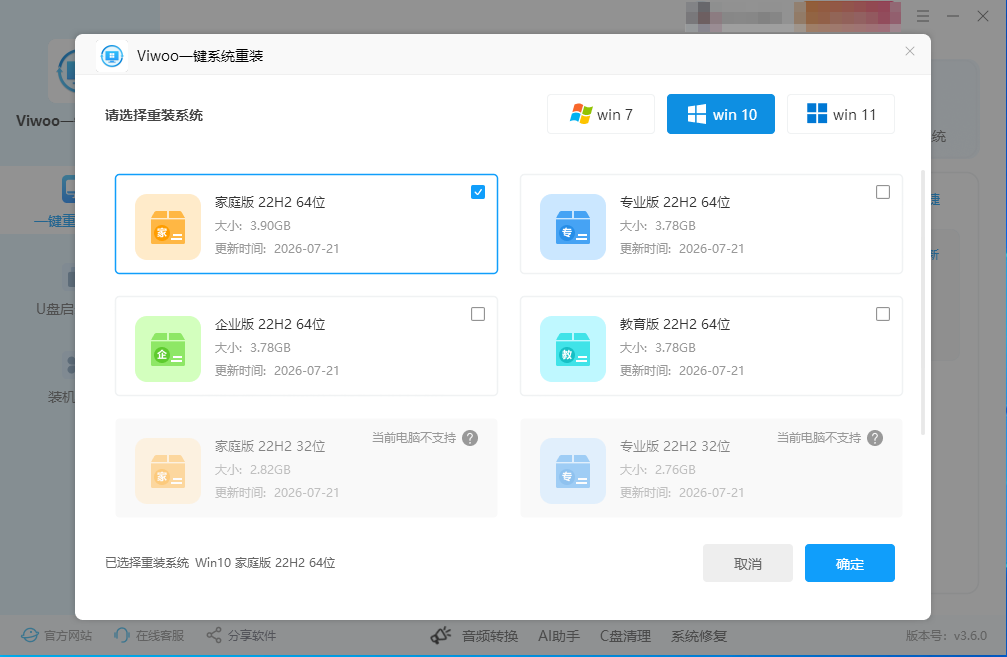This screenshot has height=657, width=1007.
Task: Click the 专业版 22H2 32位 title text
Action: point(675,446)
